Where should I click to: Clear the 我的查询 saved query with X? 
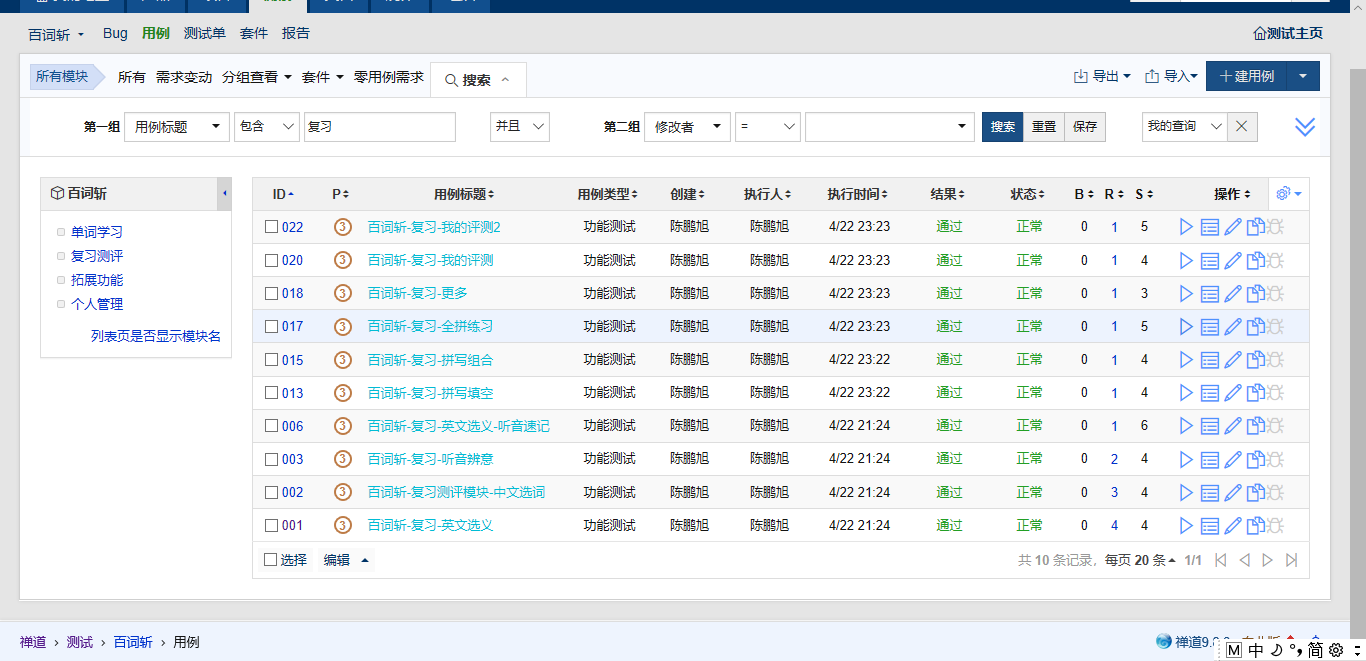pos(1242,127)
